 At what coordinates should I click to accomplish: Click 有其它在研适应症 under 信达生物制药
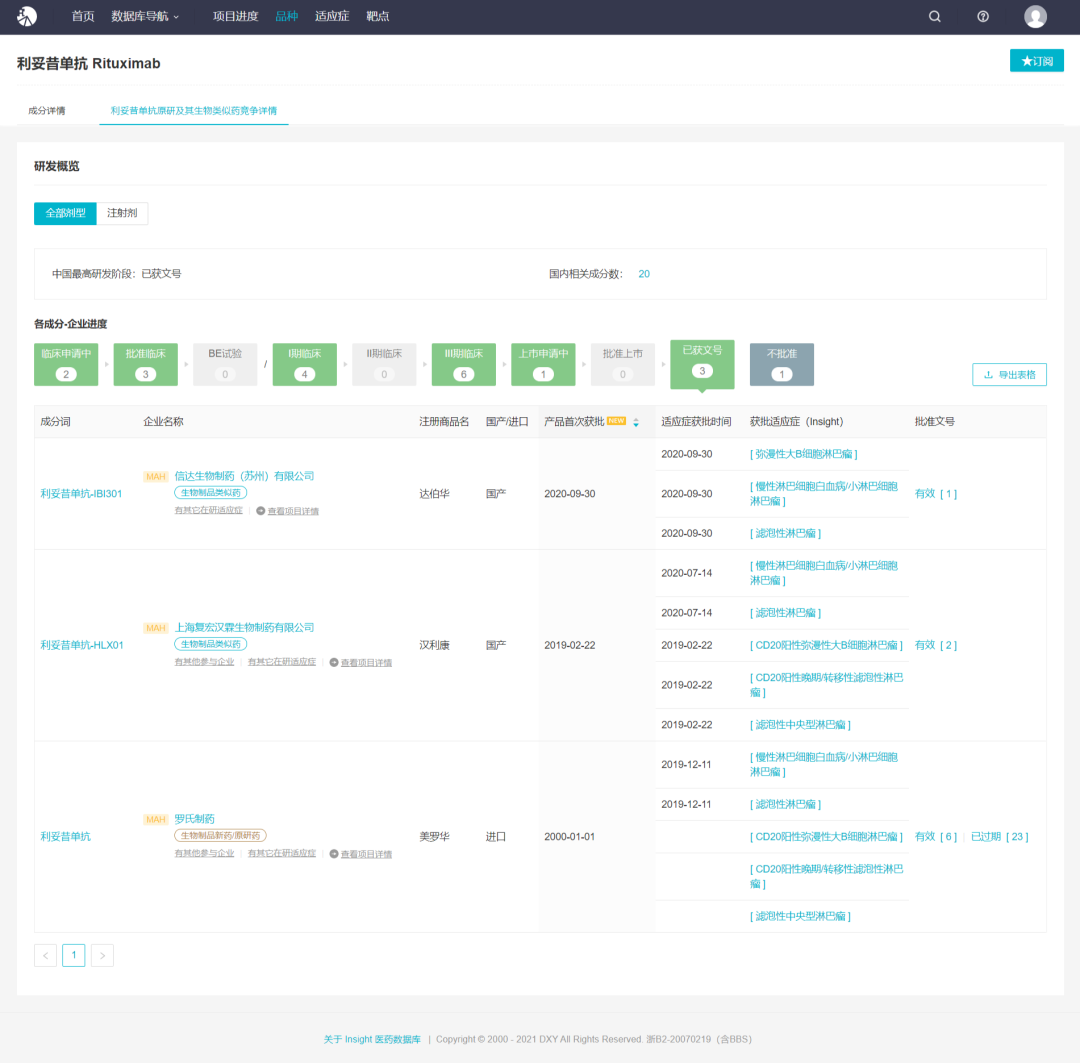point(209,510)
